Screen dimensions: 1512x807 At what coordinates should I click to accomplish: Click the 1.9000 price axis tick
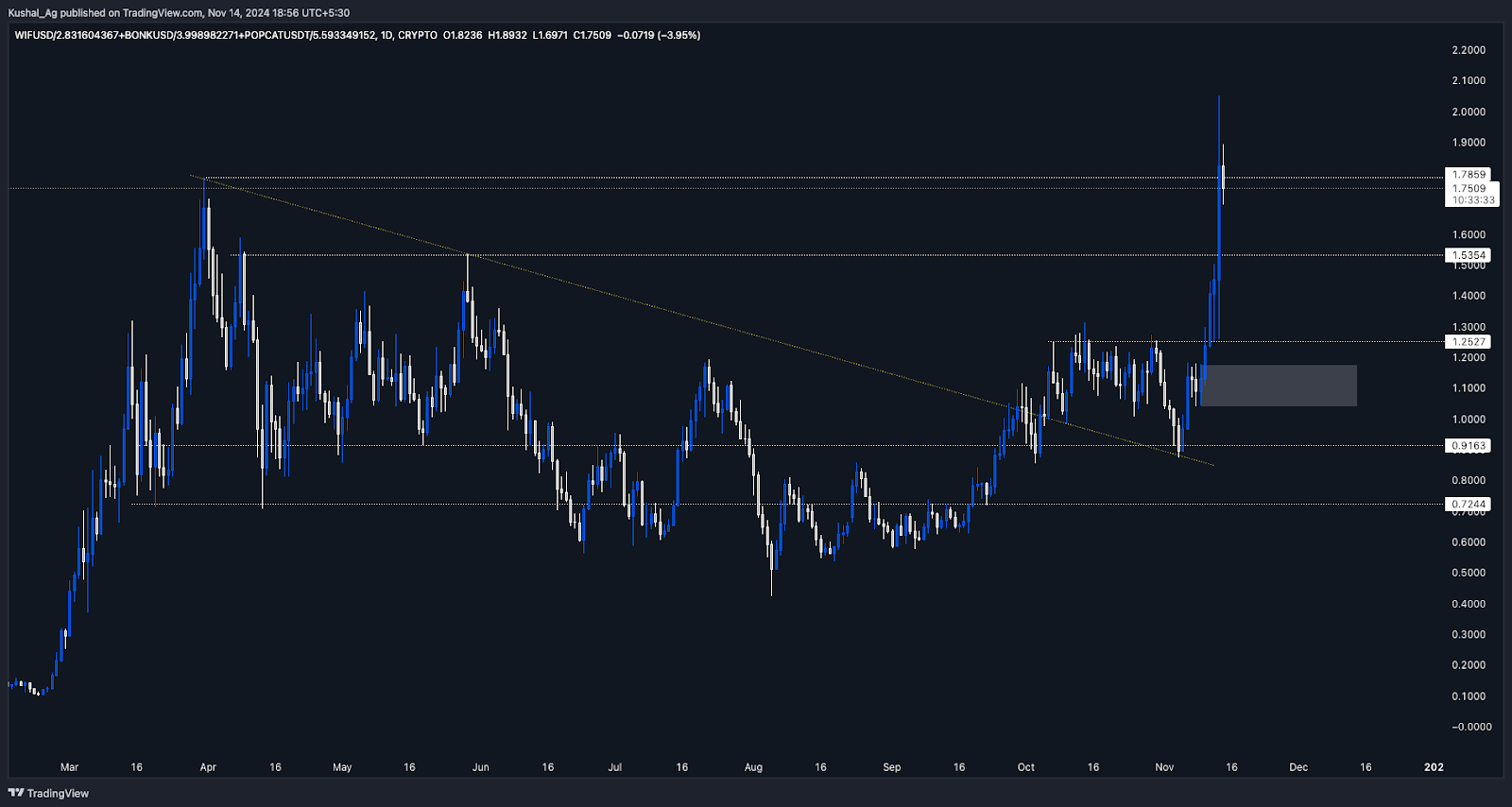1469,143
